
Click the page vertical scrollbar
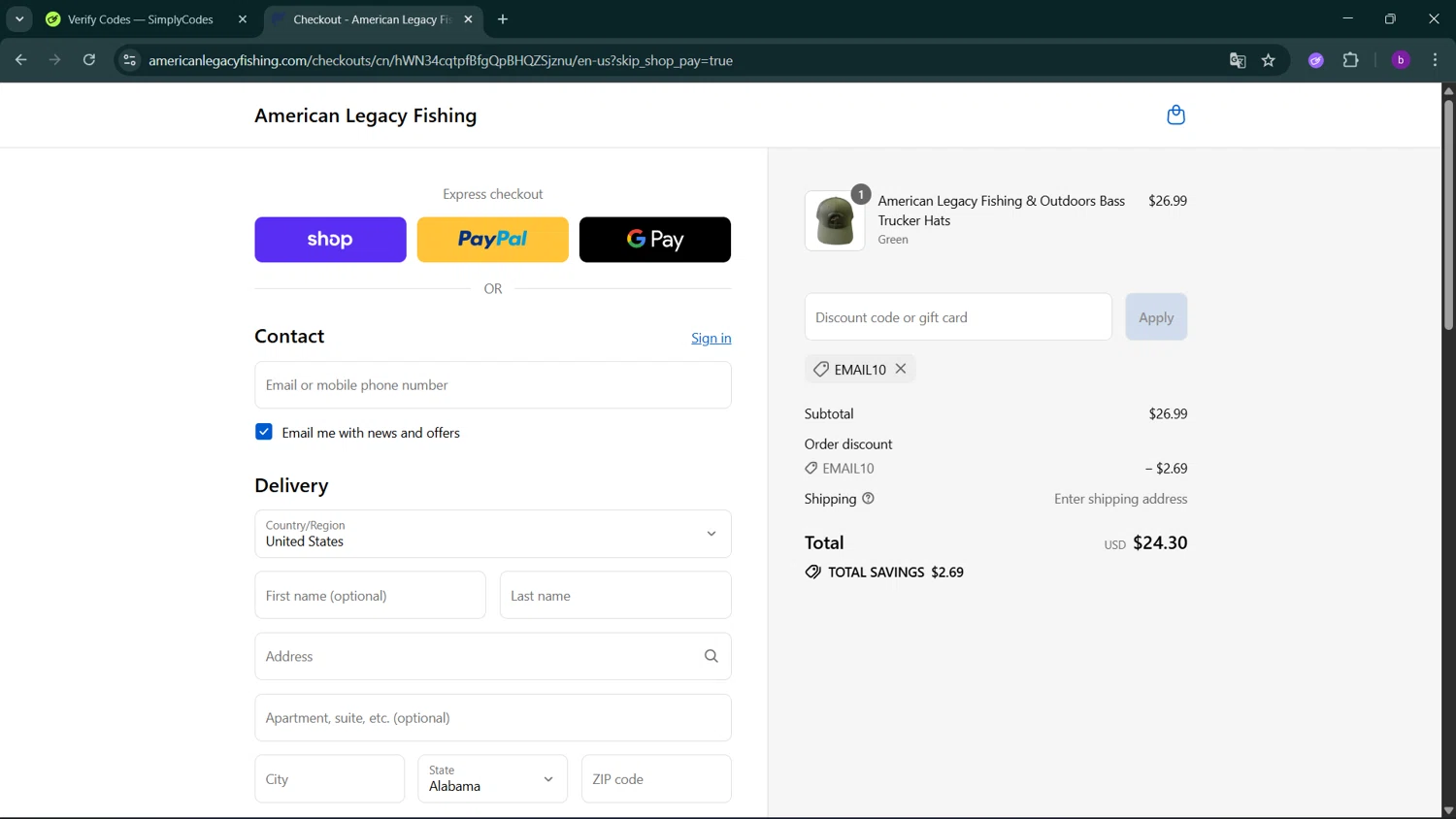pos(1448,213)
